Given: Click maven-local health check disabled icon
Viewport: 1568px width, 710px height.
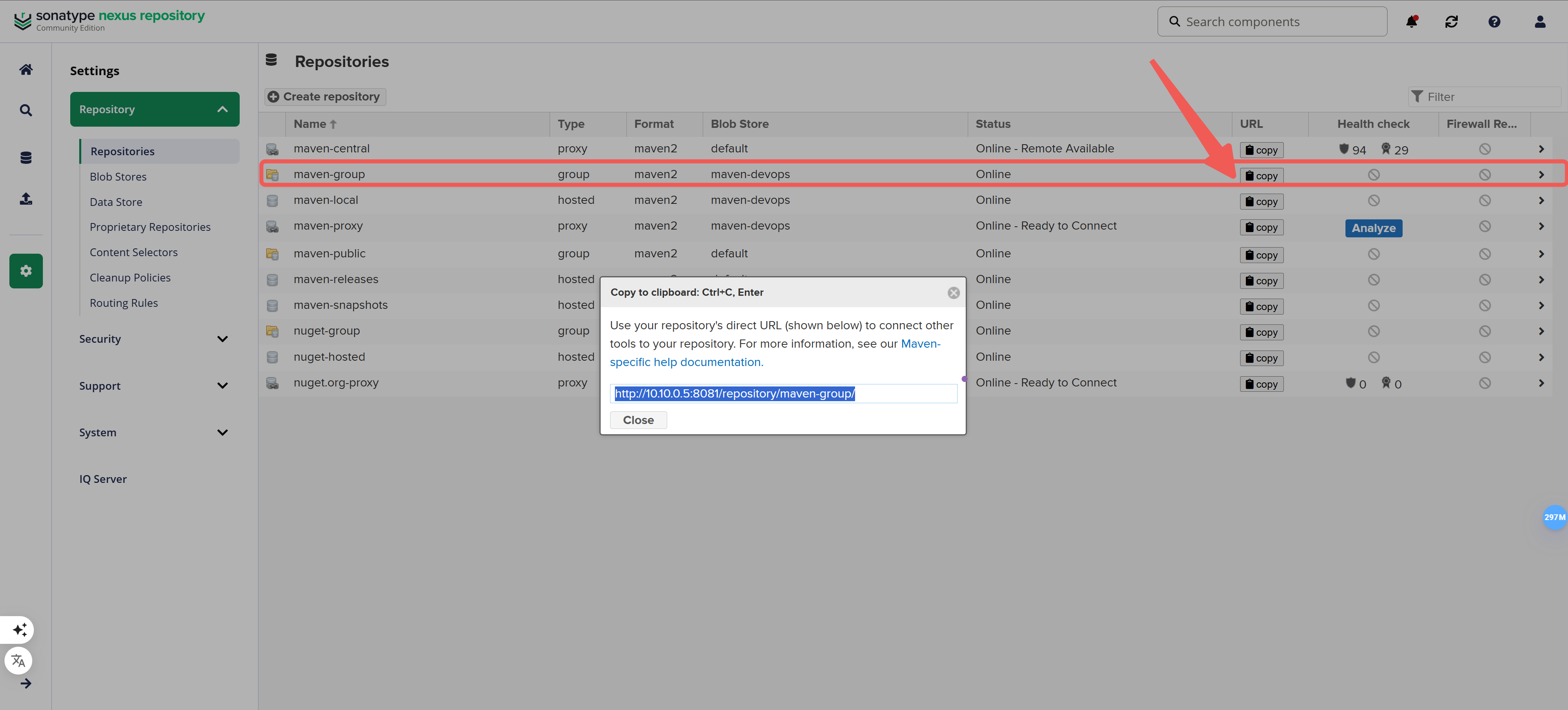Looking at the screenshot, I should pos(1374,200).
